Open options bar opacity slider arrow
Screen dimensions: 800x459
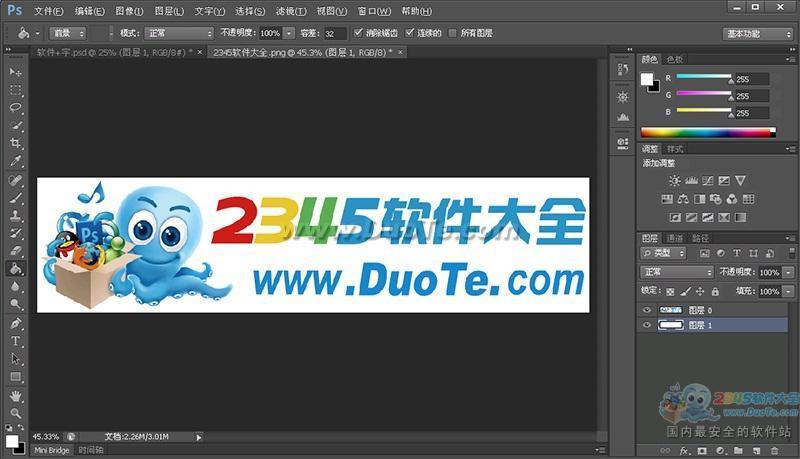point(289,33)
